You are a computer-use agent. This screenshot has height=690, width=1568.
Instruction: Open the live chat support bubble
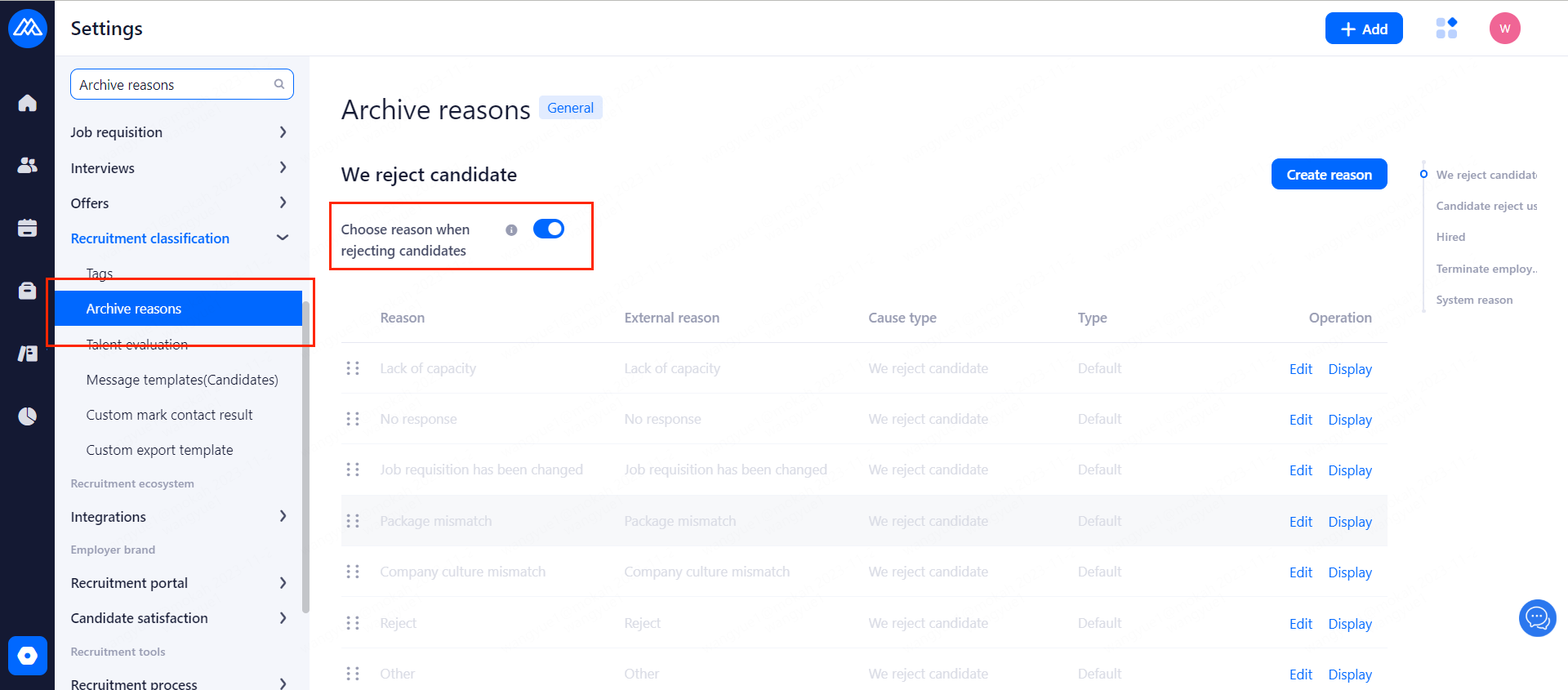(1537, 618)
